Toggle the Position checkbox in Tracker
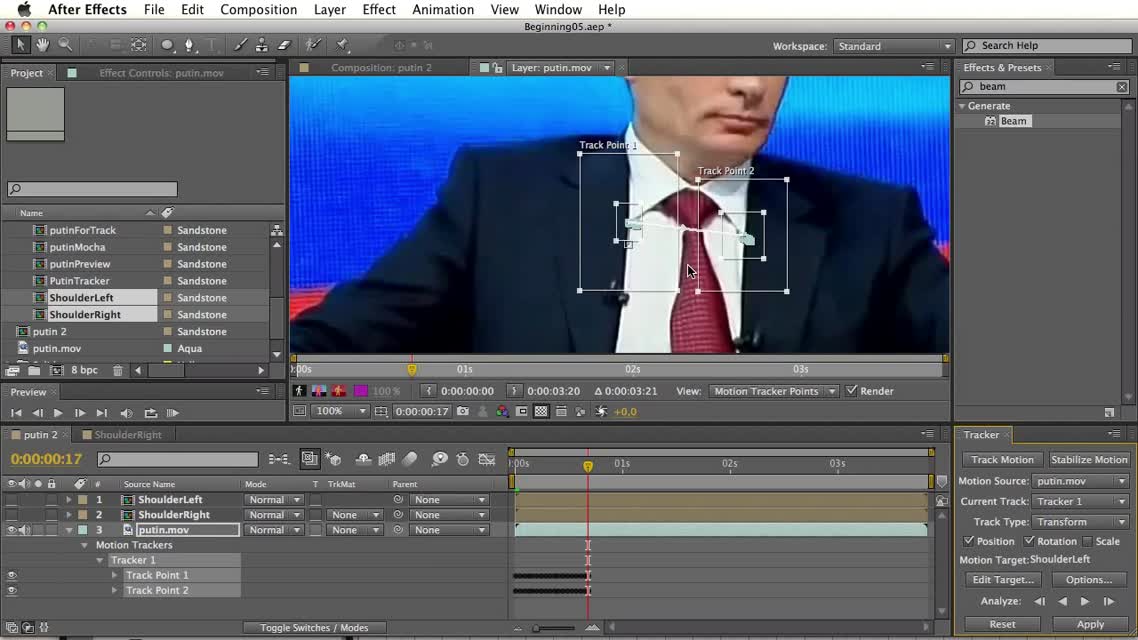Viewport: 1138px width, 640px height. 968,541
